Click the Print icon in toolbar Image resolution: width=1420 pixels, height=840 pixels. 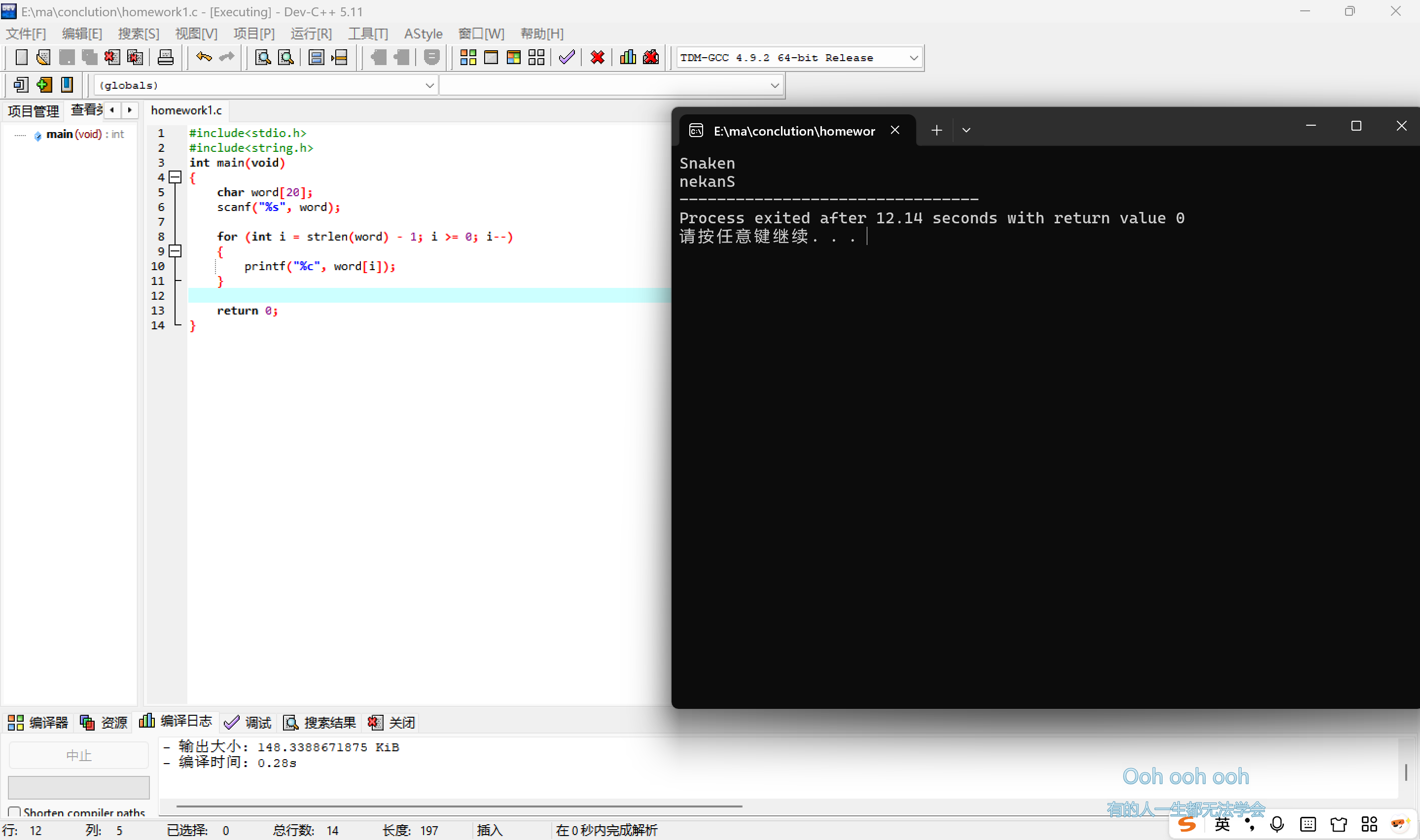(165, 57)
